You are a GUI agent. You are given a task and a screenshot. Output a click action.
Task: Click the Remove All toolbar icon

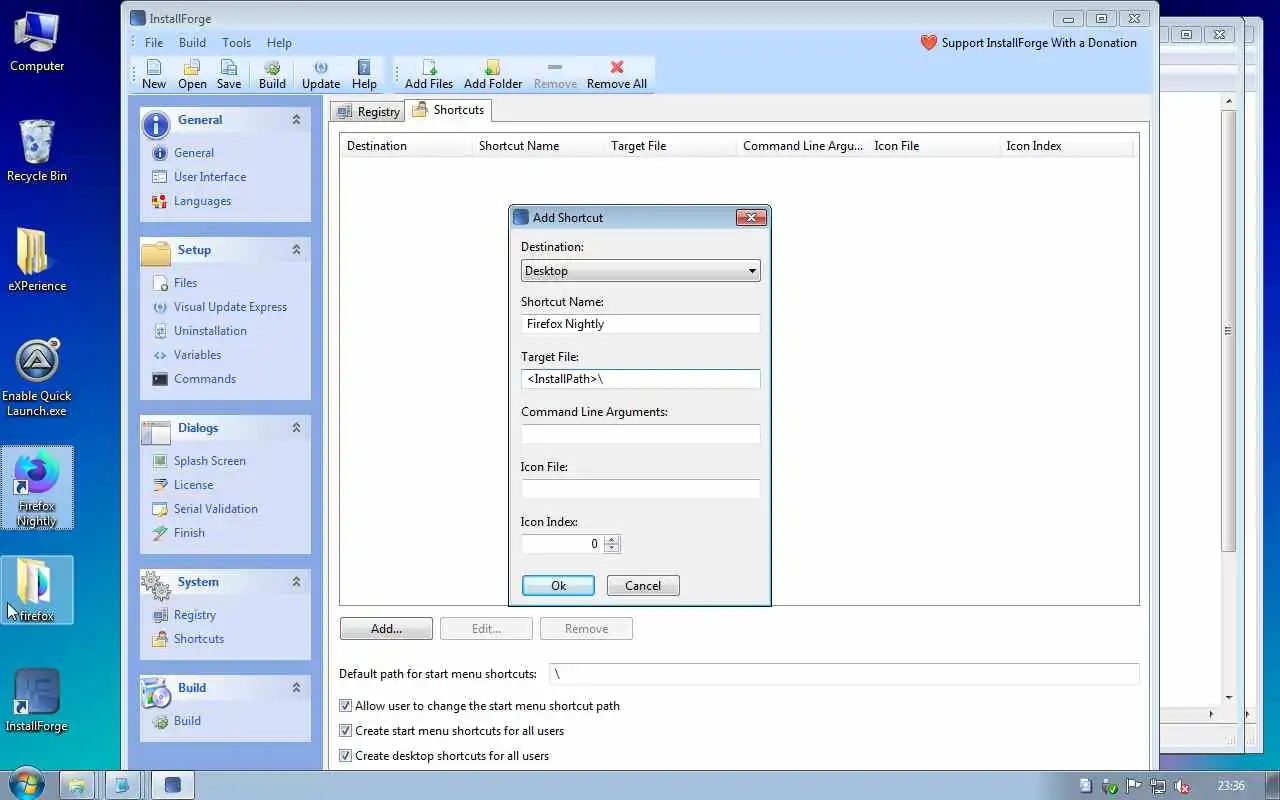(x=617, y=74)
